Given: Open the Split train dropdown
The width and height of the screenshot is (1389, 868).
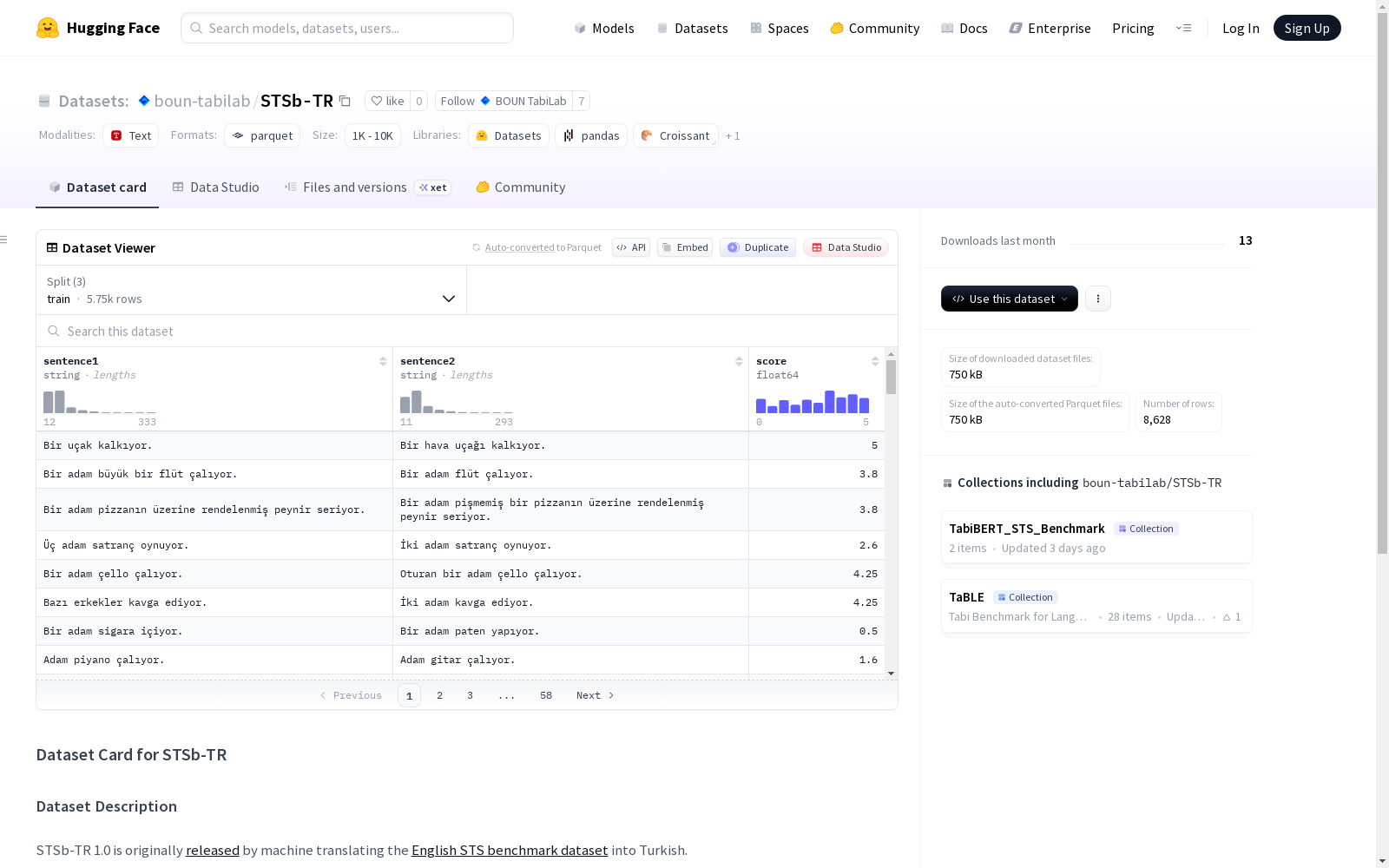Looking at the screenshot, I should [252, 290].
